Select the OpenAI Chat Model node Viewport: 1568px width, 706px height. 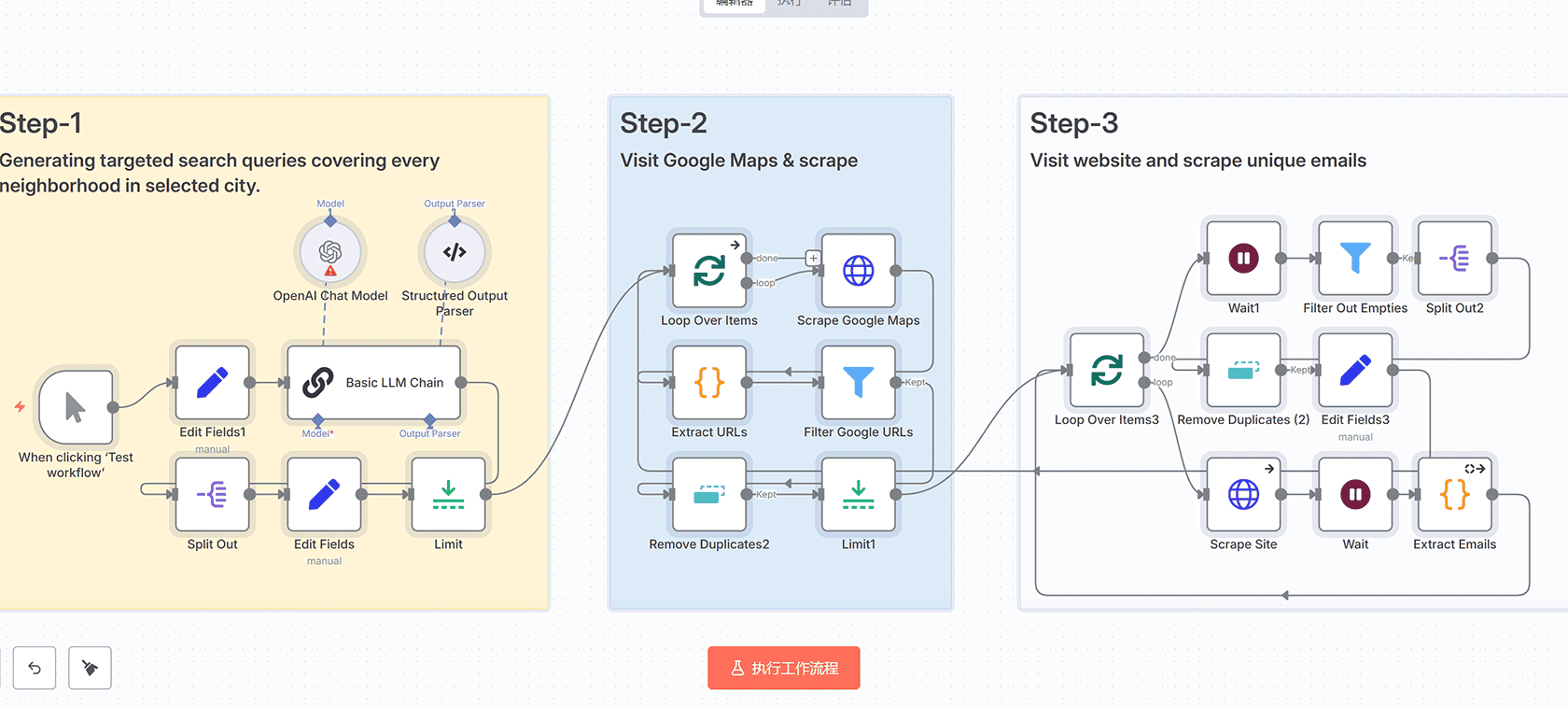click(330, 252)
